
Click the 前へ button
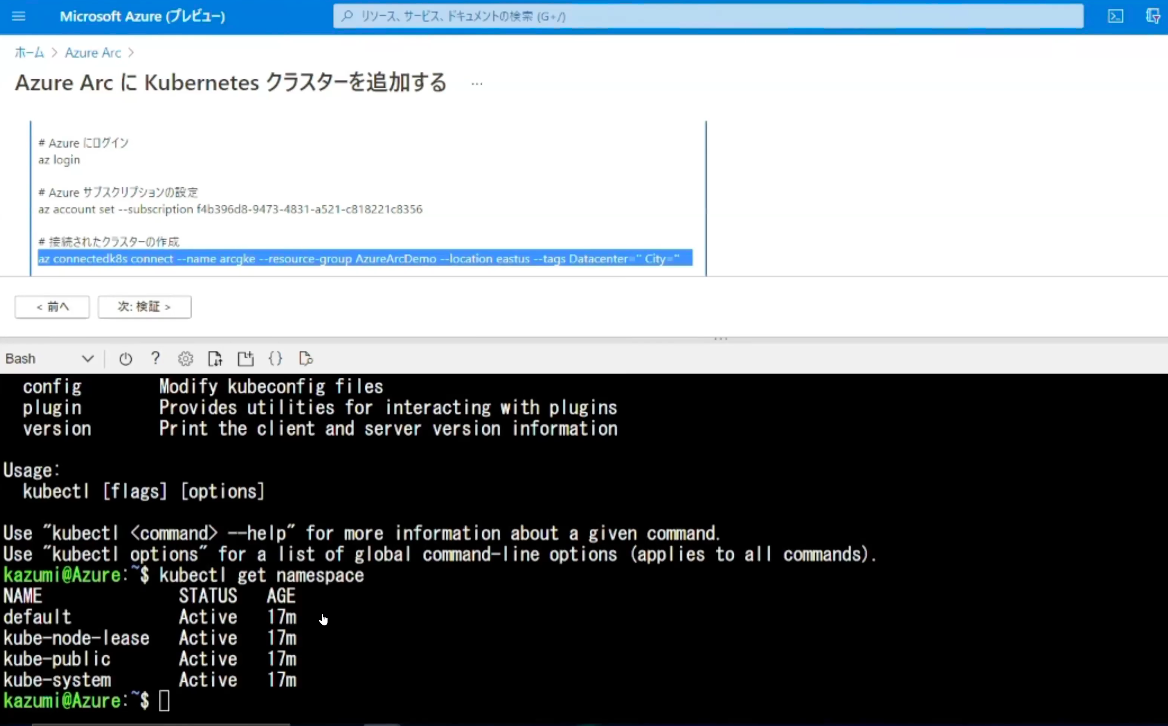tap(51, 307)
